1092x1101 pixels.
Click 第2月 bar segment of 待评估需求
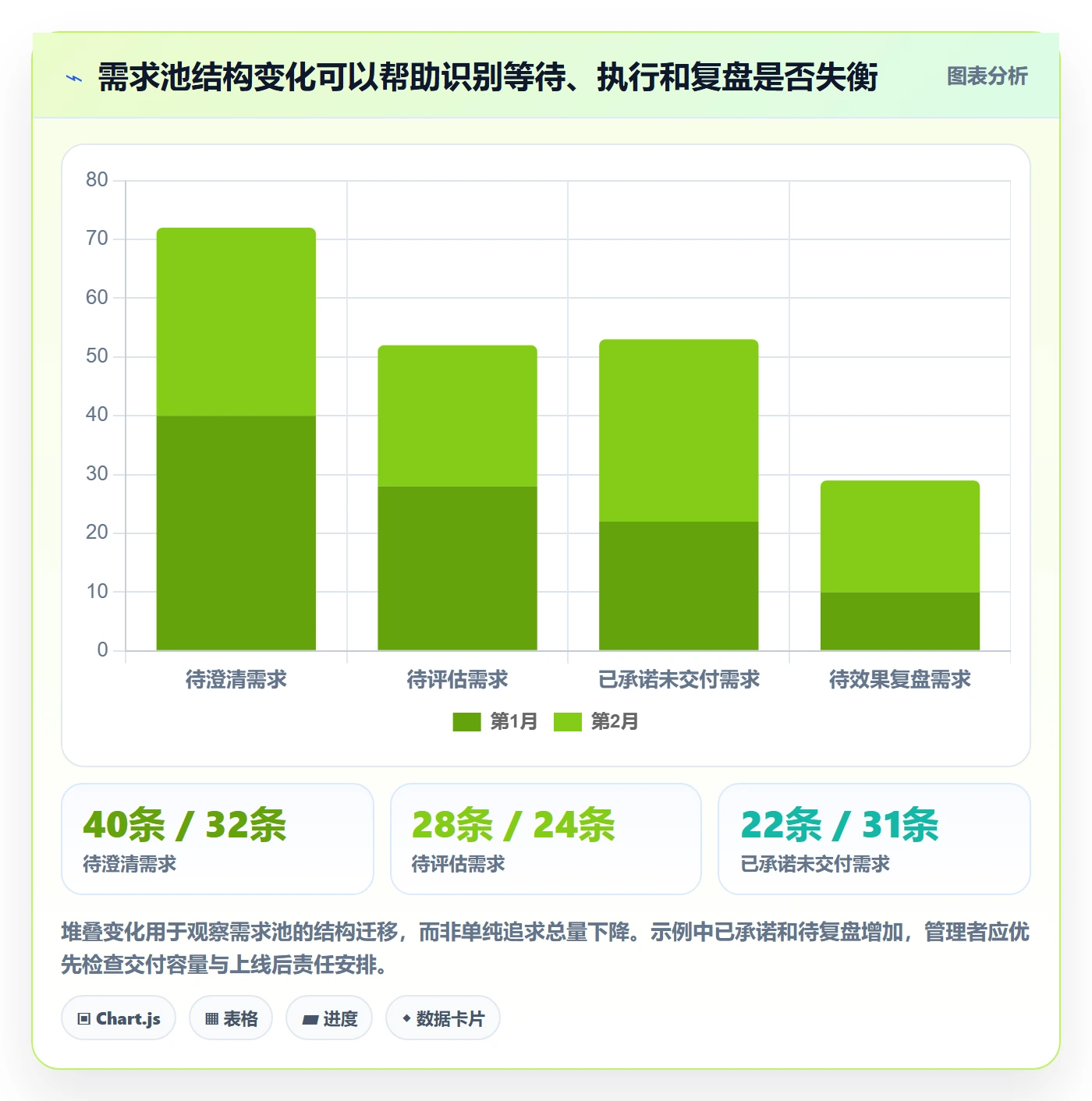pos(458,416)
